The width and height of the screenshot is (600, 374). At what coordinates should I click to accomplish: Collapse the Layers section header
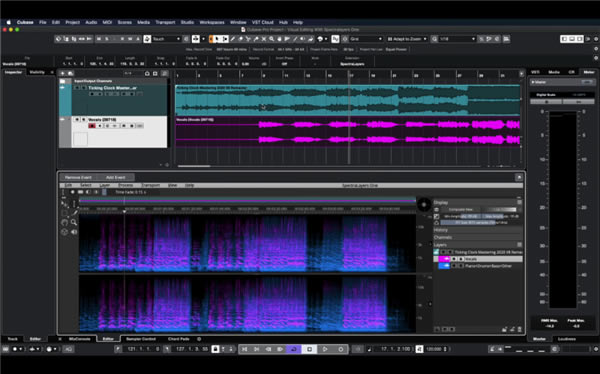click(x=477, y=245)
